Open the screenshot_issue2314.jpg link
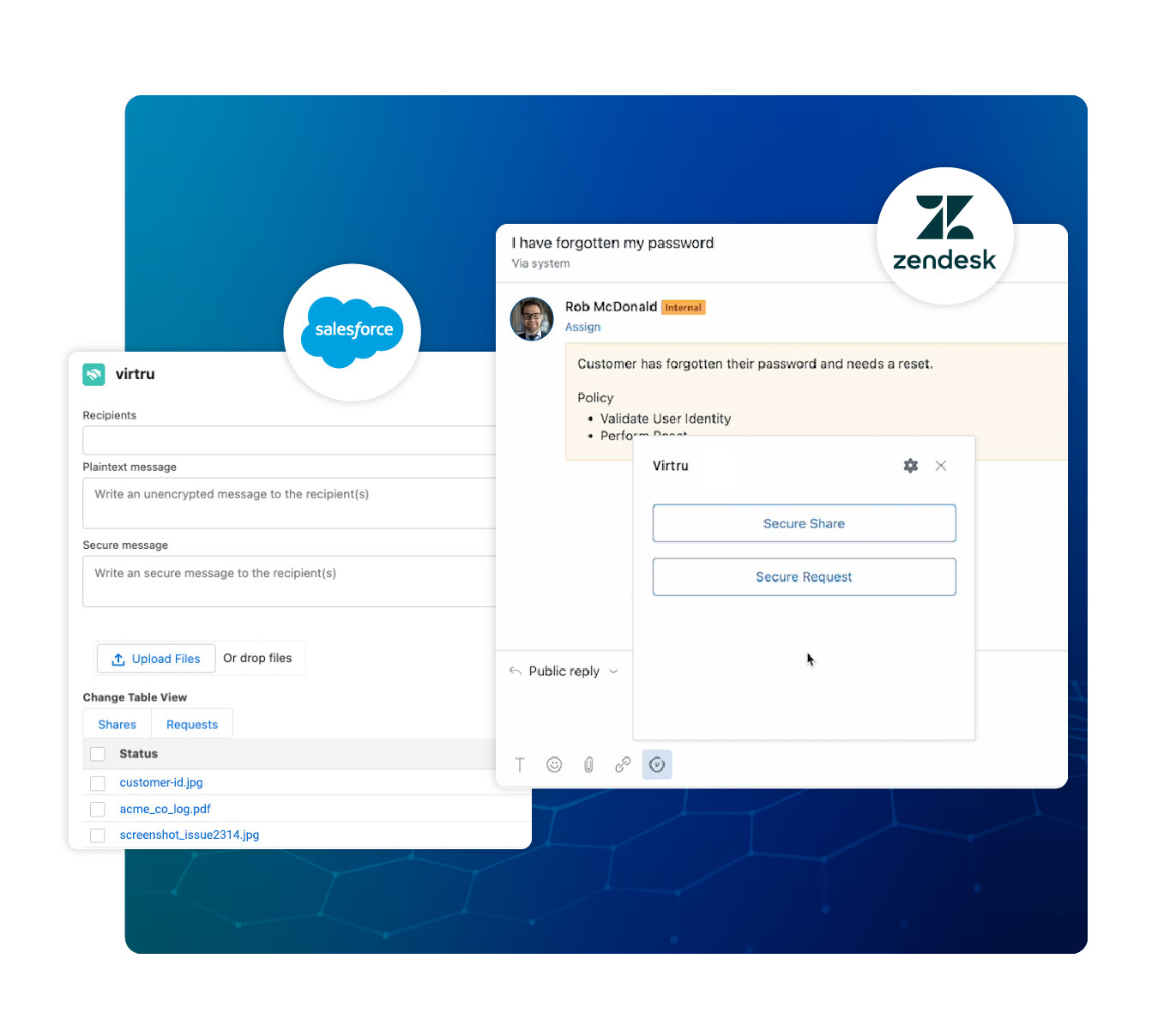Viewport: 1176px width, 1013px height. pos(189,834)
